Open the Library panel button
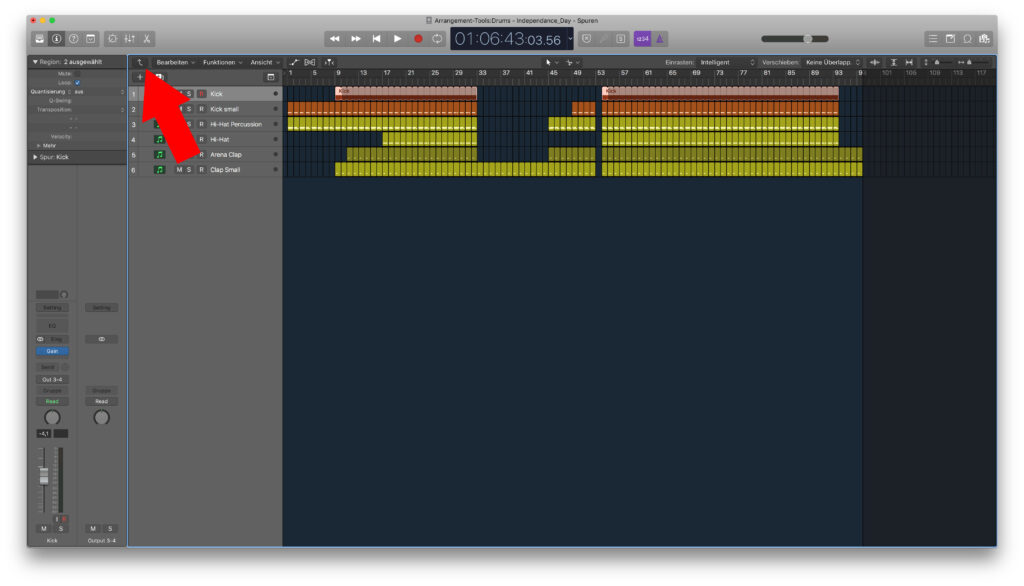The width and height of the screenshot is (1024, 586). tap(40, 39)
